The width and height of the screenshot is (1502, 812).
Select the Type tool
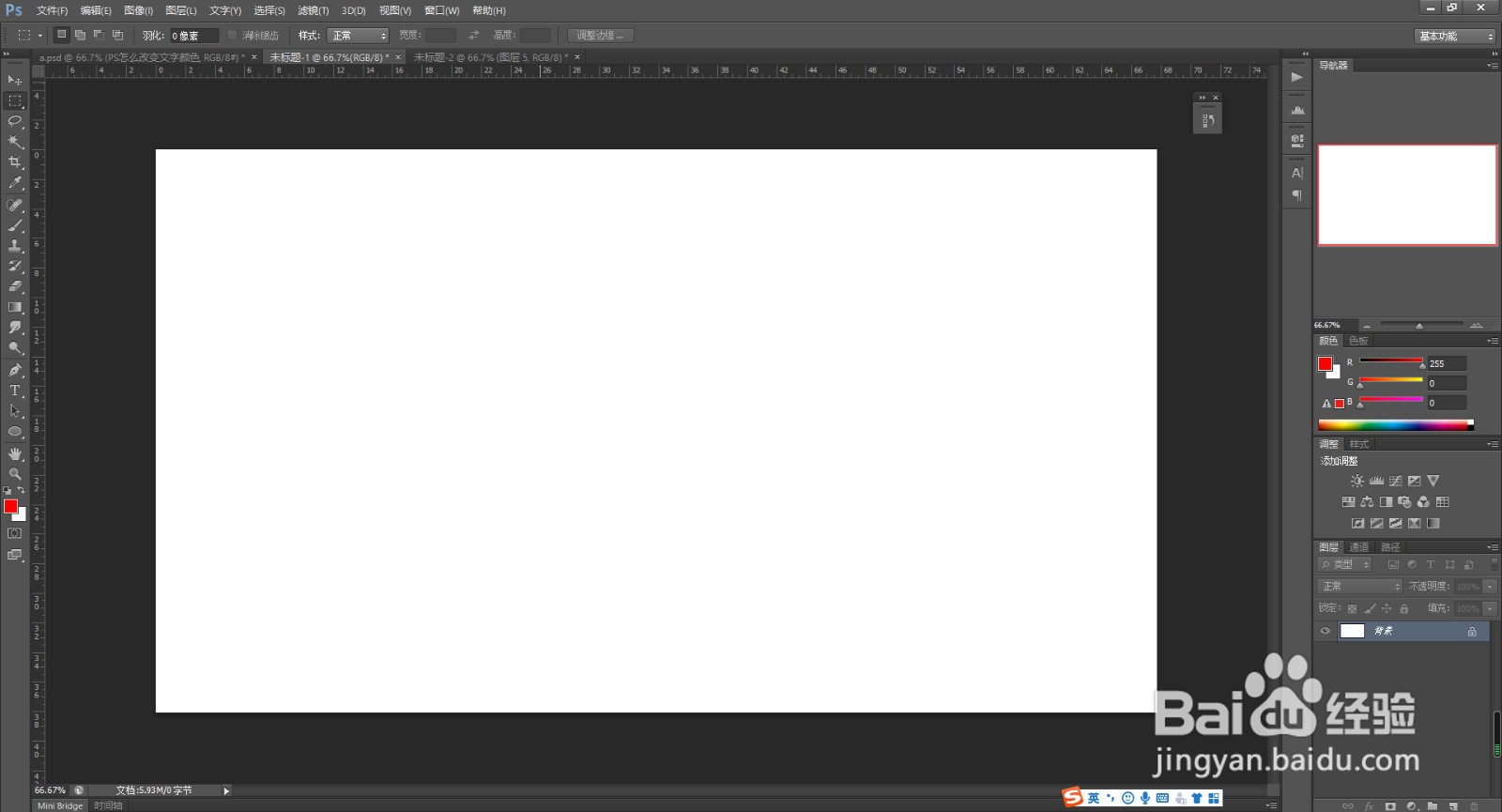pyautogui.click(x=15, y=391)
